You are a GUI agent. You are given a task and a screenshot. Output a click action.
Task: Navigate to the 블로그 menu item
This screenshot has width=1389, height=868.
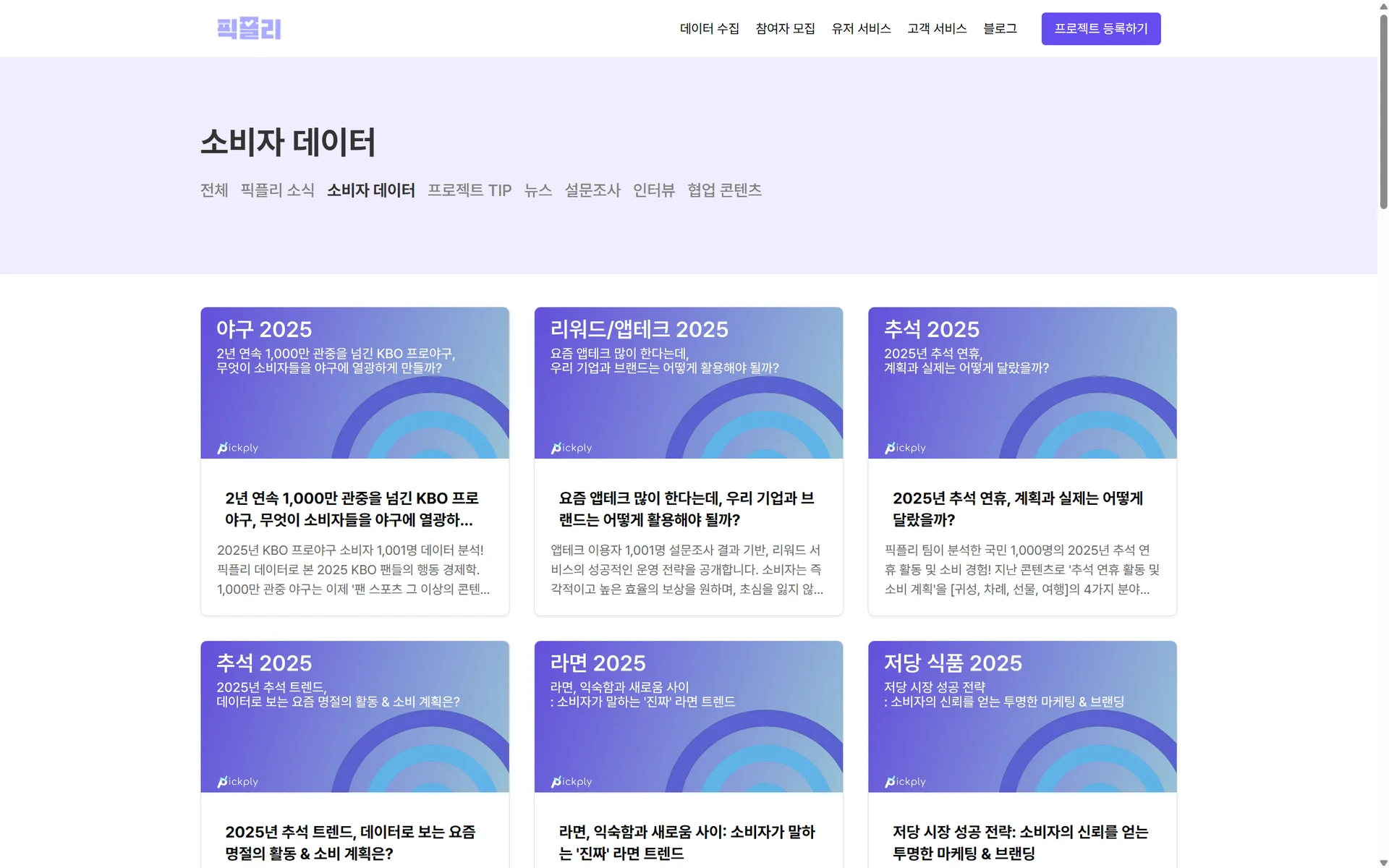point(1000,28)
